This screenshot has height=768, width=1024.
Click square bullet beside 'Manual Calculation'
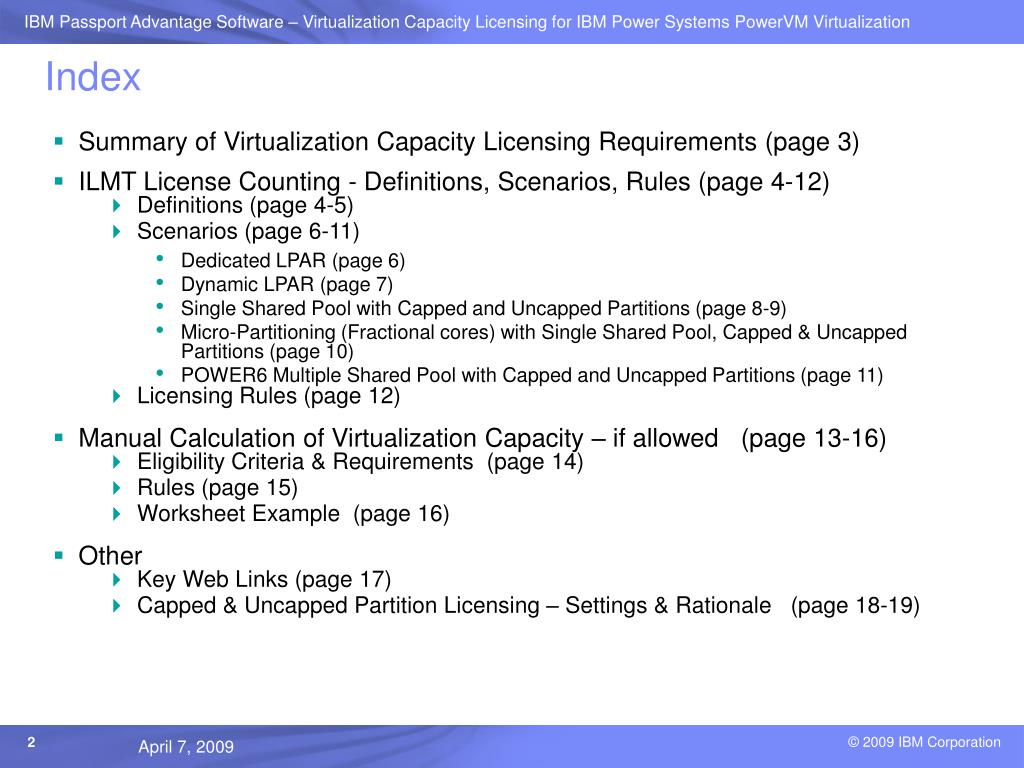point(59,437)
